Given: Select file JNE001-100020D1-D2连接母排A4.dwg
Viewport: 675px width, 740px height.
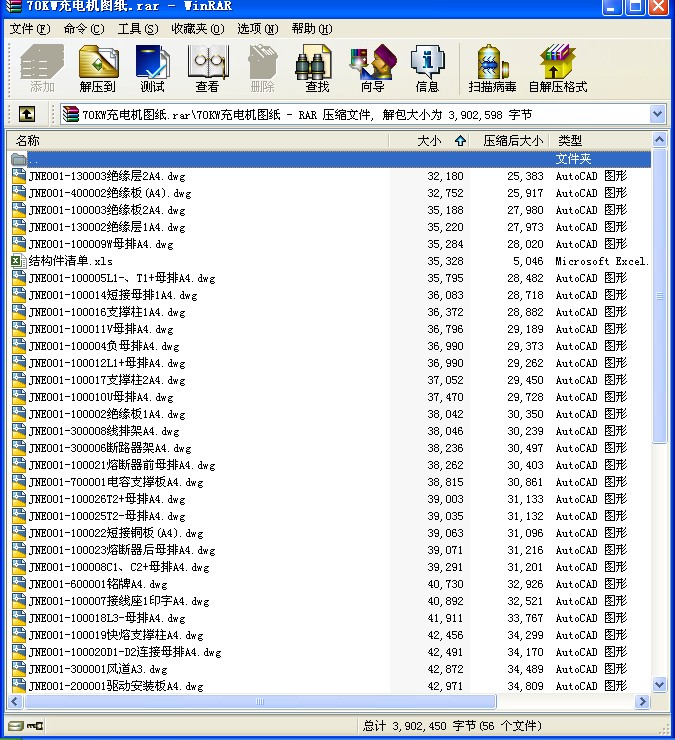Looking at the screenshot, I should 125,652.
